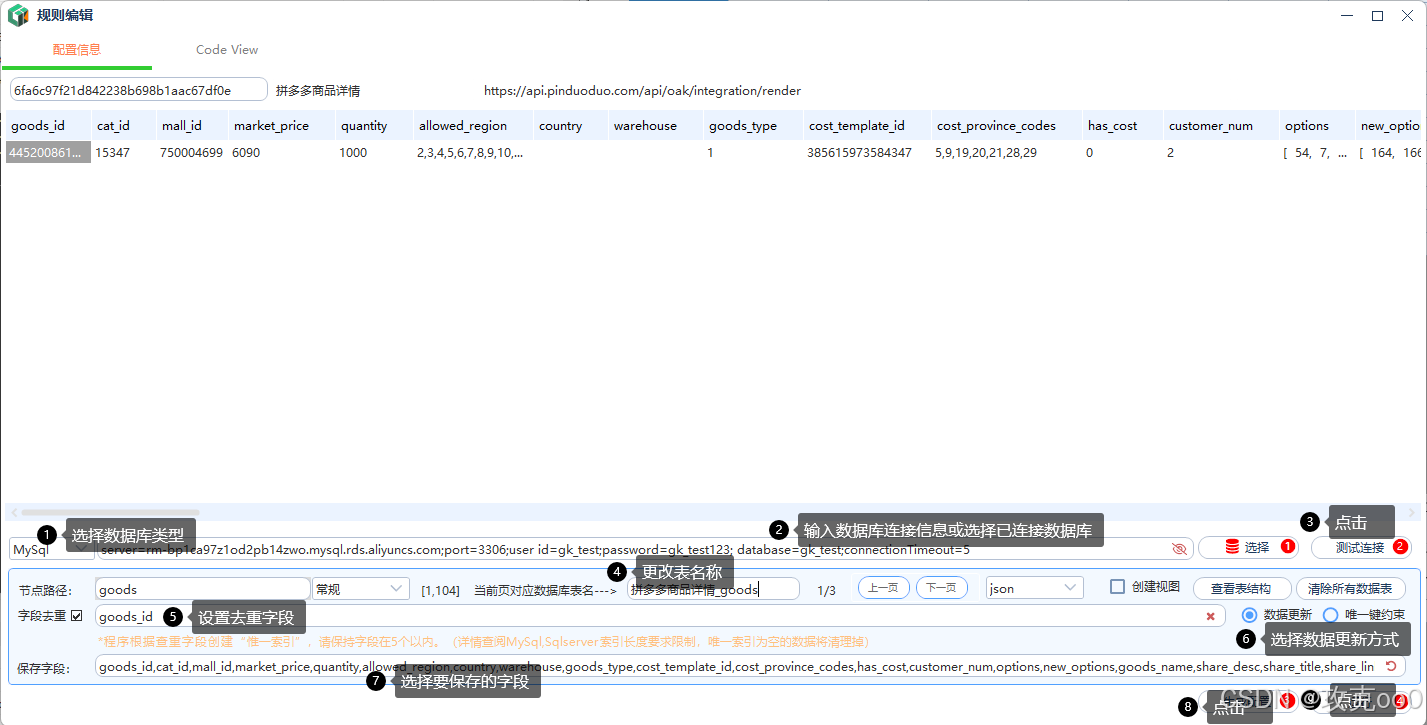The width and height of the screenshot is (1427, 725).
Task: Click the 上一页 button
Action: coord(884,588)
